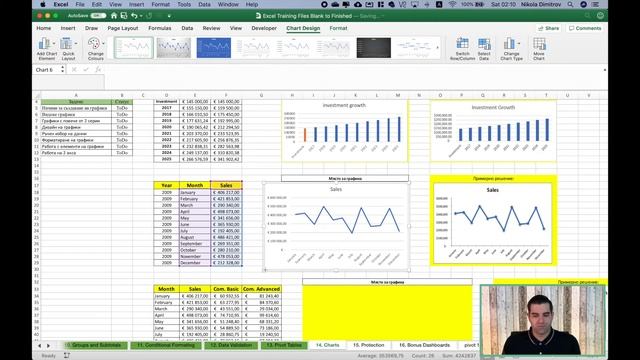The height and width of the screenshot is (360, 640).
Task: Open the Tools menu in menu bar
Action: point(184,4)
